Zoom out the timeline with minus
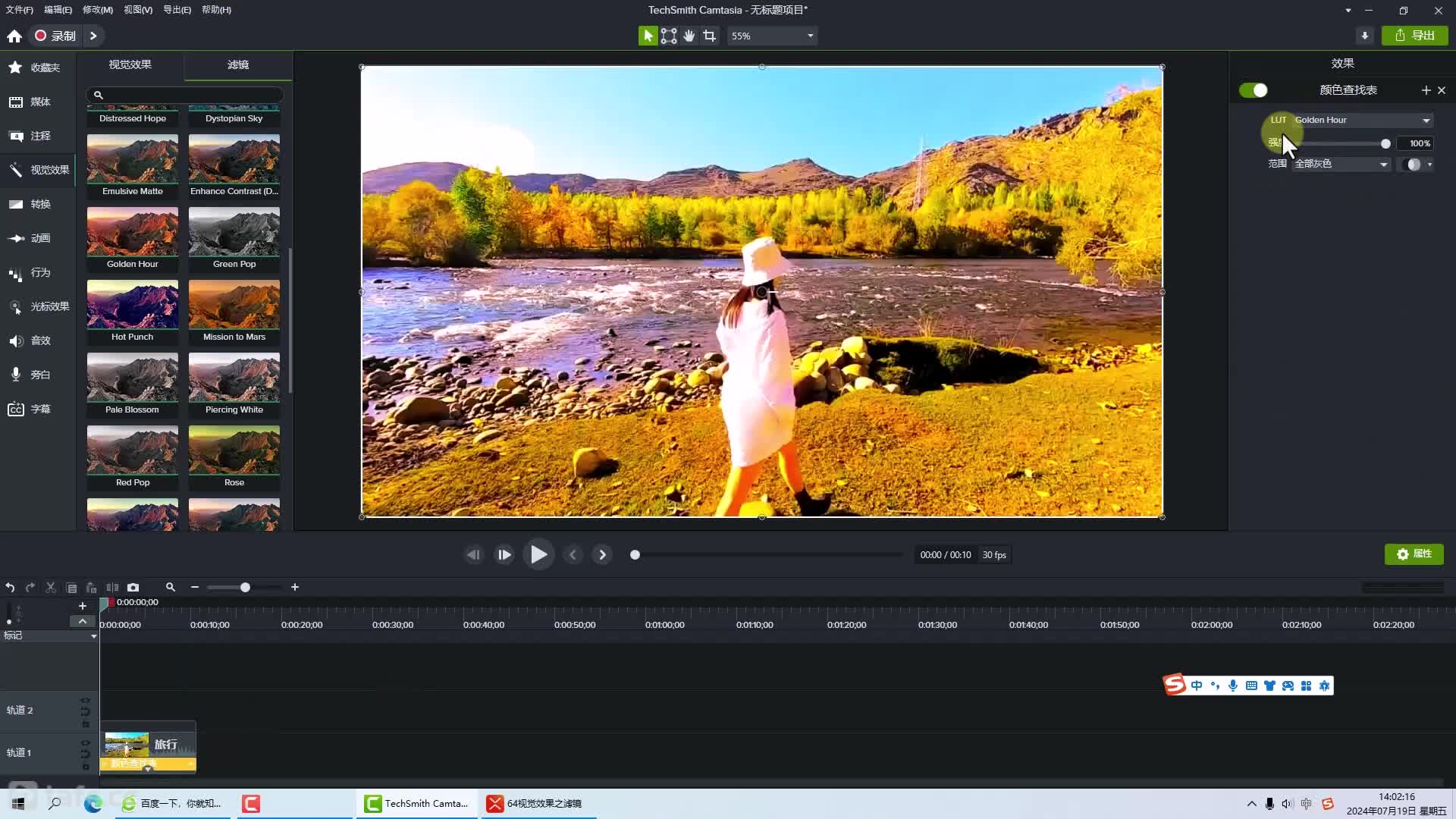 pyautogui.click(x=195, y=588)
